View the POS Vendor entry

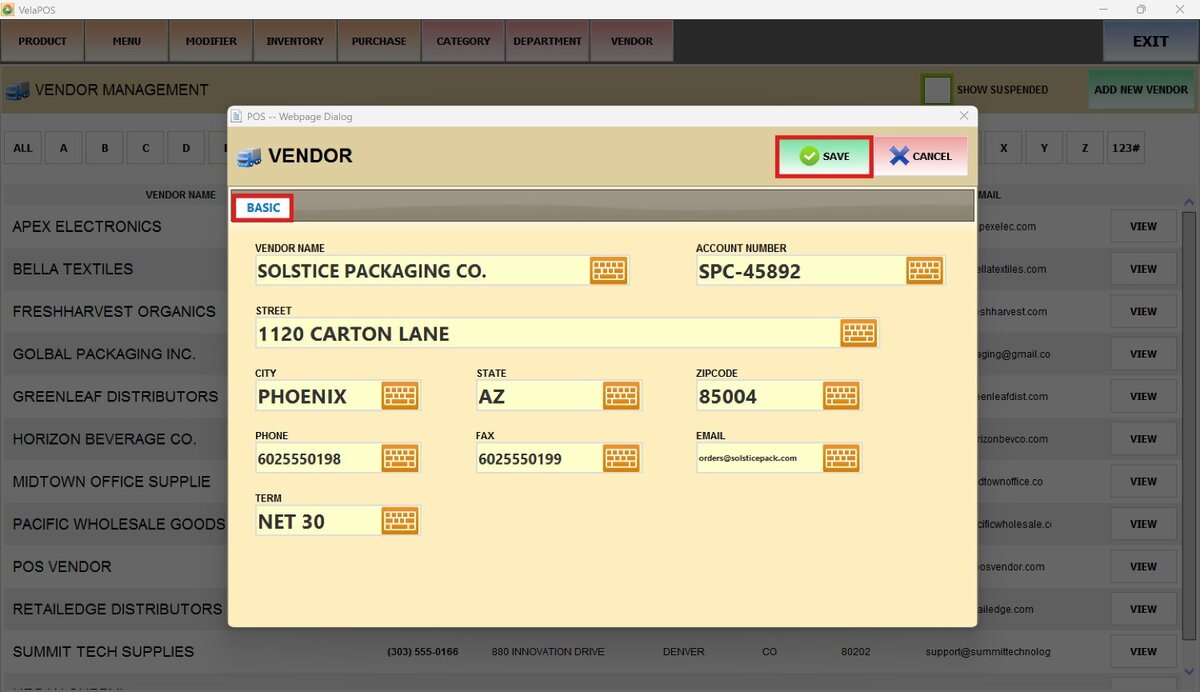pyautogui.click(x=1143, y=566)
